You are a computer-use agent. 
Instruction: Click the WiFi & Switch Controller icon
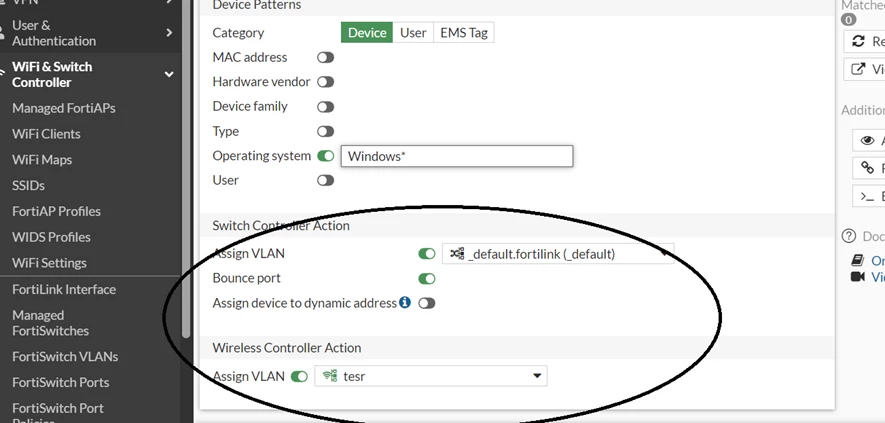pos(3,71)
